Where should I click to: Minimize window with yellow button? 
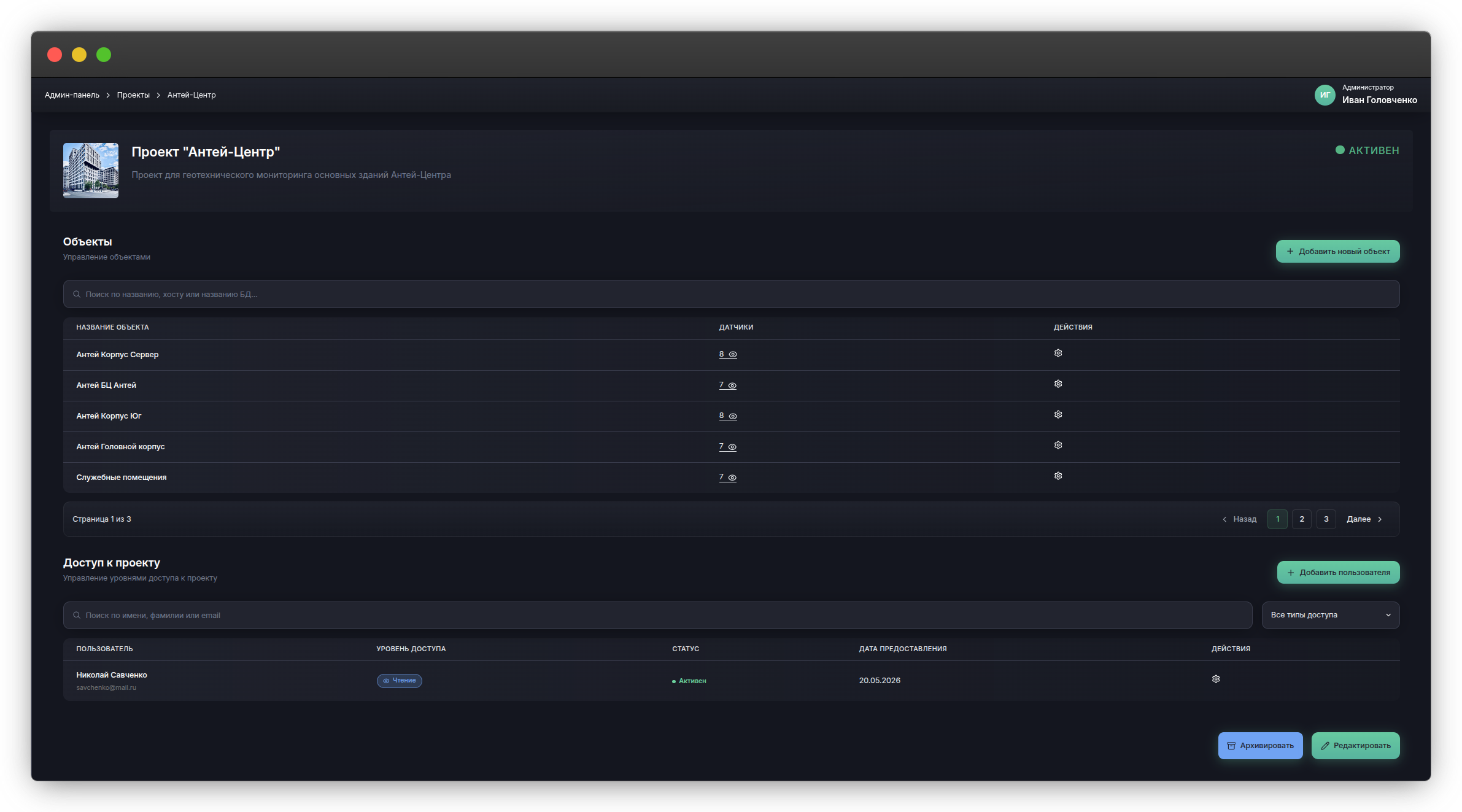tap(79, 55)
